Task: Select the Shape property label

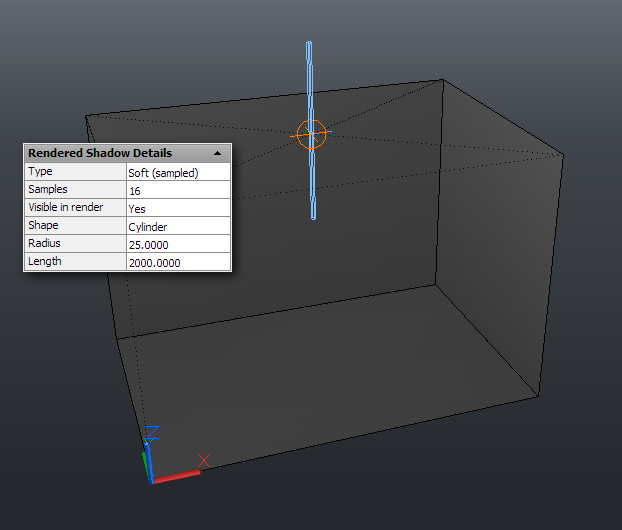Action: pos(43,225)
